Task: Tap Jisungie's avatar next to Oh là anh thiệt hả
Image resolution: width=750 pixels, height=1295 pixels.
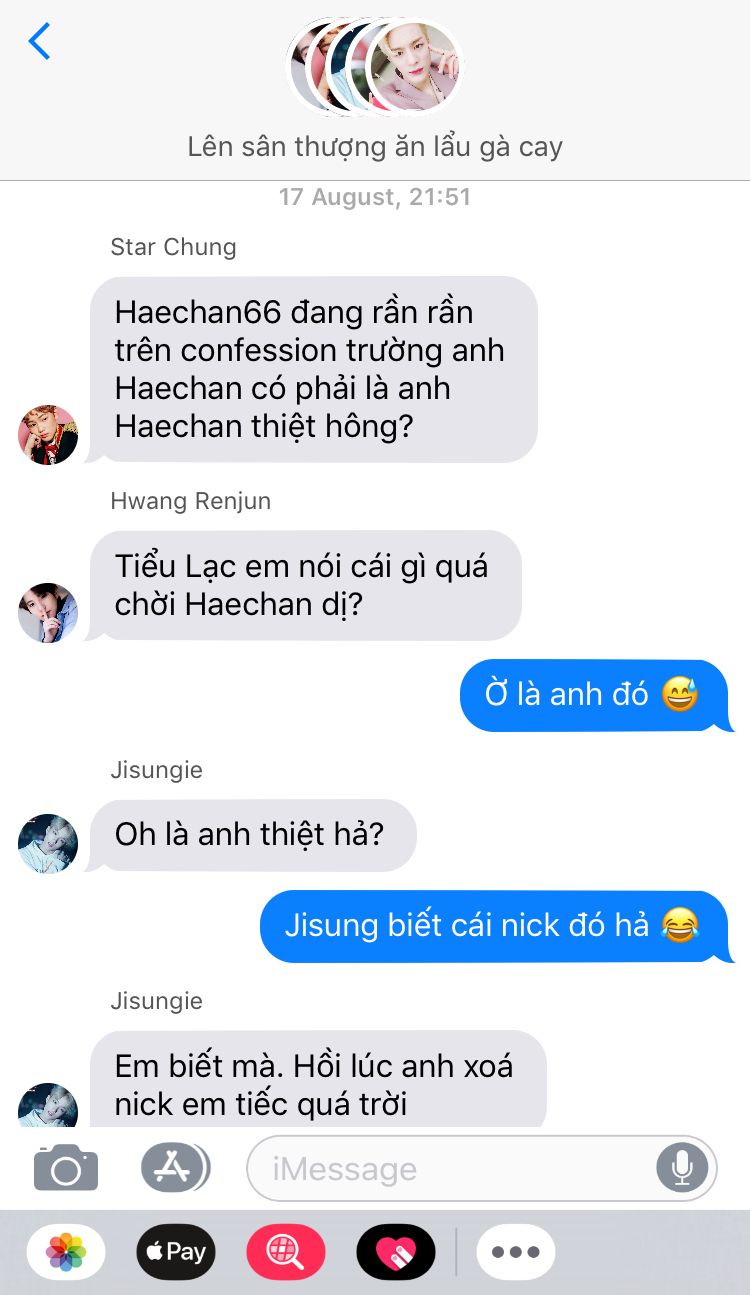Action: (x=48, y=844)
